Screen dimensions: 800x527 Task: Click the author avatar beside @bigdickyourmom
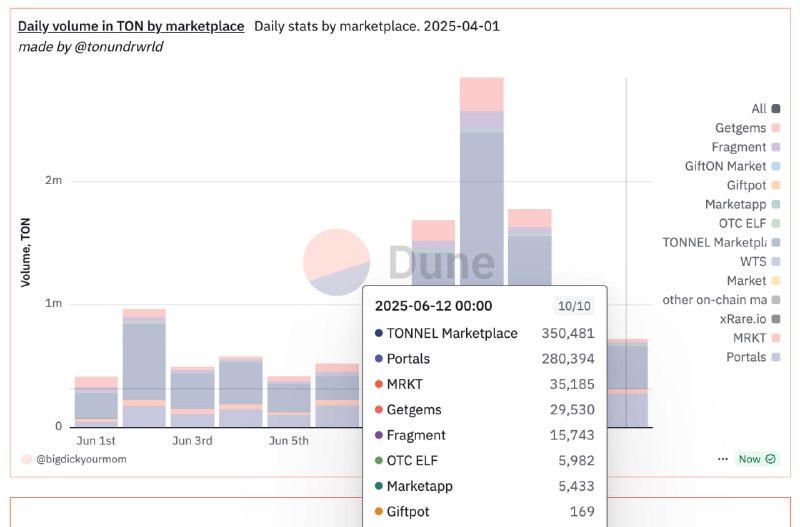tap(27, 459)
